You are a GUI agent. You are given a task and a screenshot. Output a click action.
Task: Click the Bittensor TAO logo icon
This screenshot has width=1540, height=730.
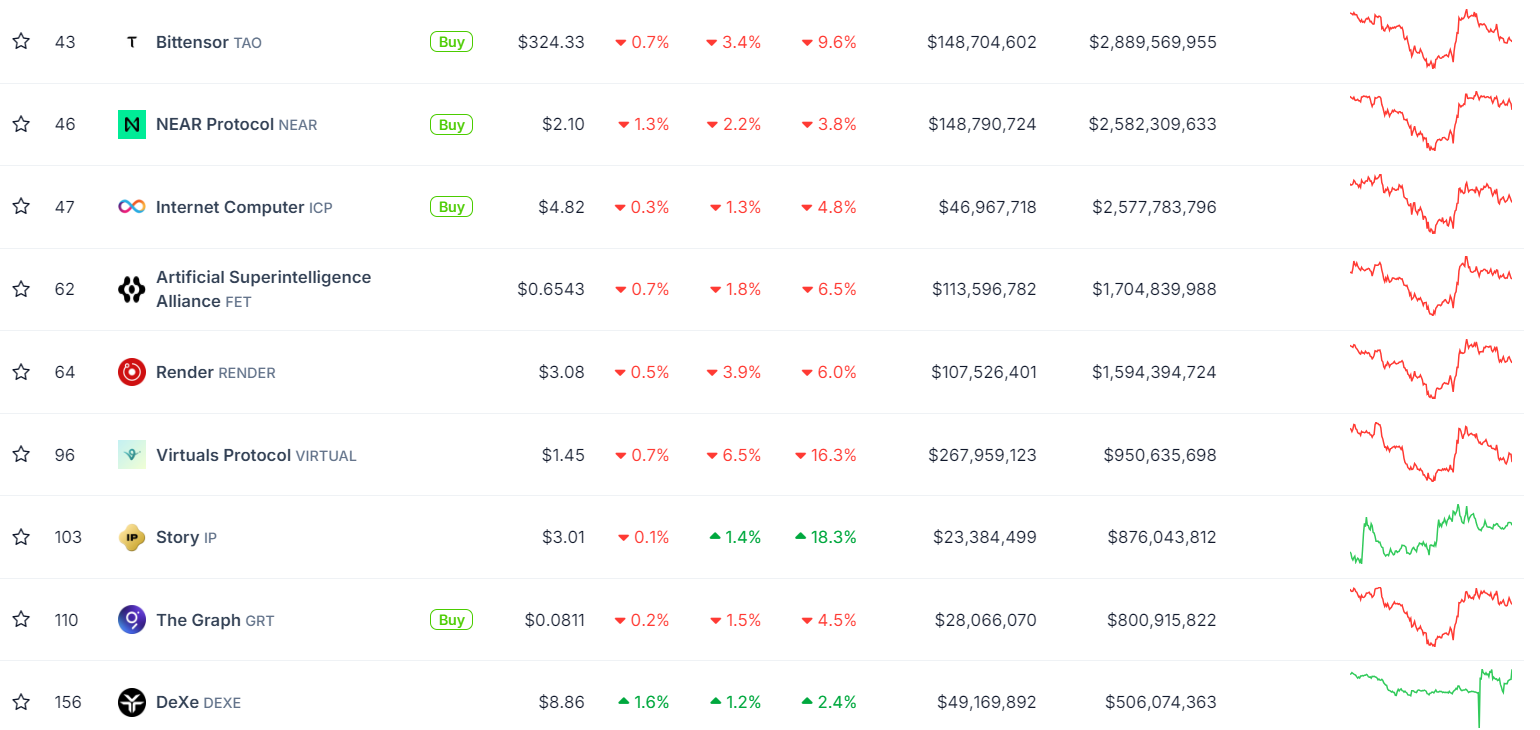pyautogui.click(x=131, y=42)
